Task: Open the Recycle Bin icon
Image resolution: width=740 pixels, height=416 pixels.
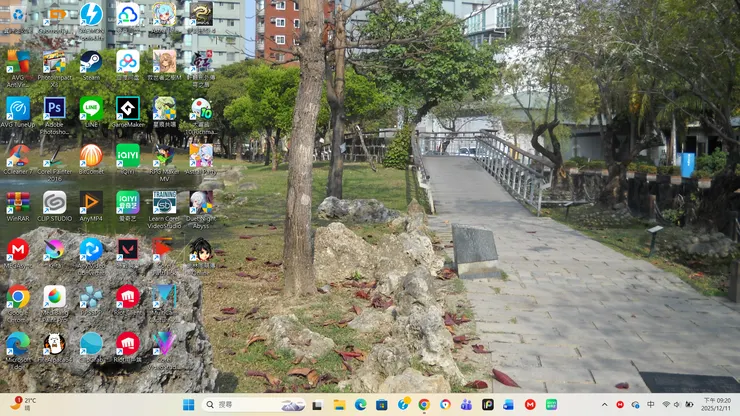Action: click(x=18, y=14)
